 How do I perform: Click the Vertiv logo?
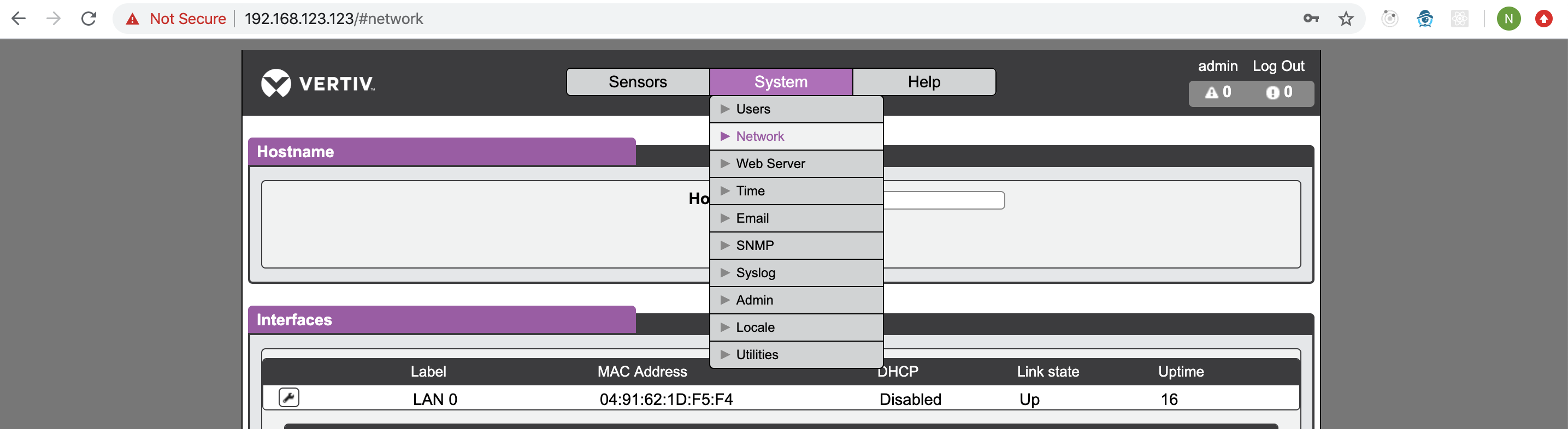coord(318,84)
